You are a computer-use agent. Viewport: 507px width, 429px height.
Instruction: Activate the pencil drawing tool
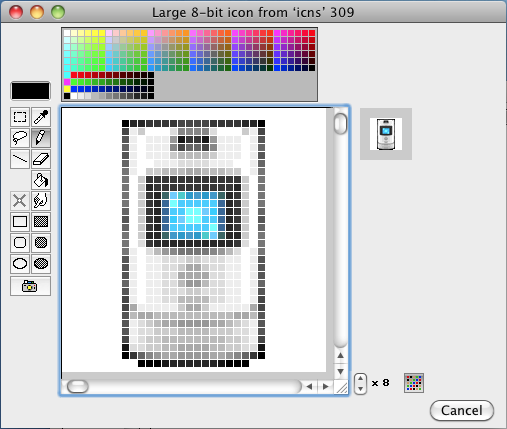(x=41, y=138)
